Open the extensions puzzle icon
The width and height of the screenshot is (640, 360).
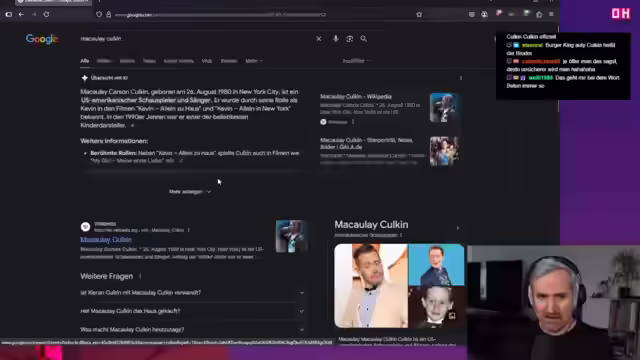[539, 14]
